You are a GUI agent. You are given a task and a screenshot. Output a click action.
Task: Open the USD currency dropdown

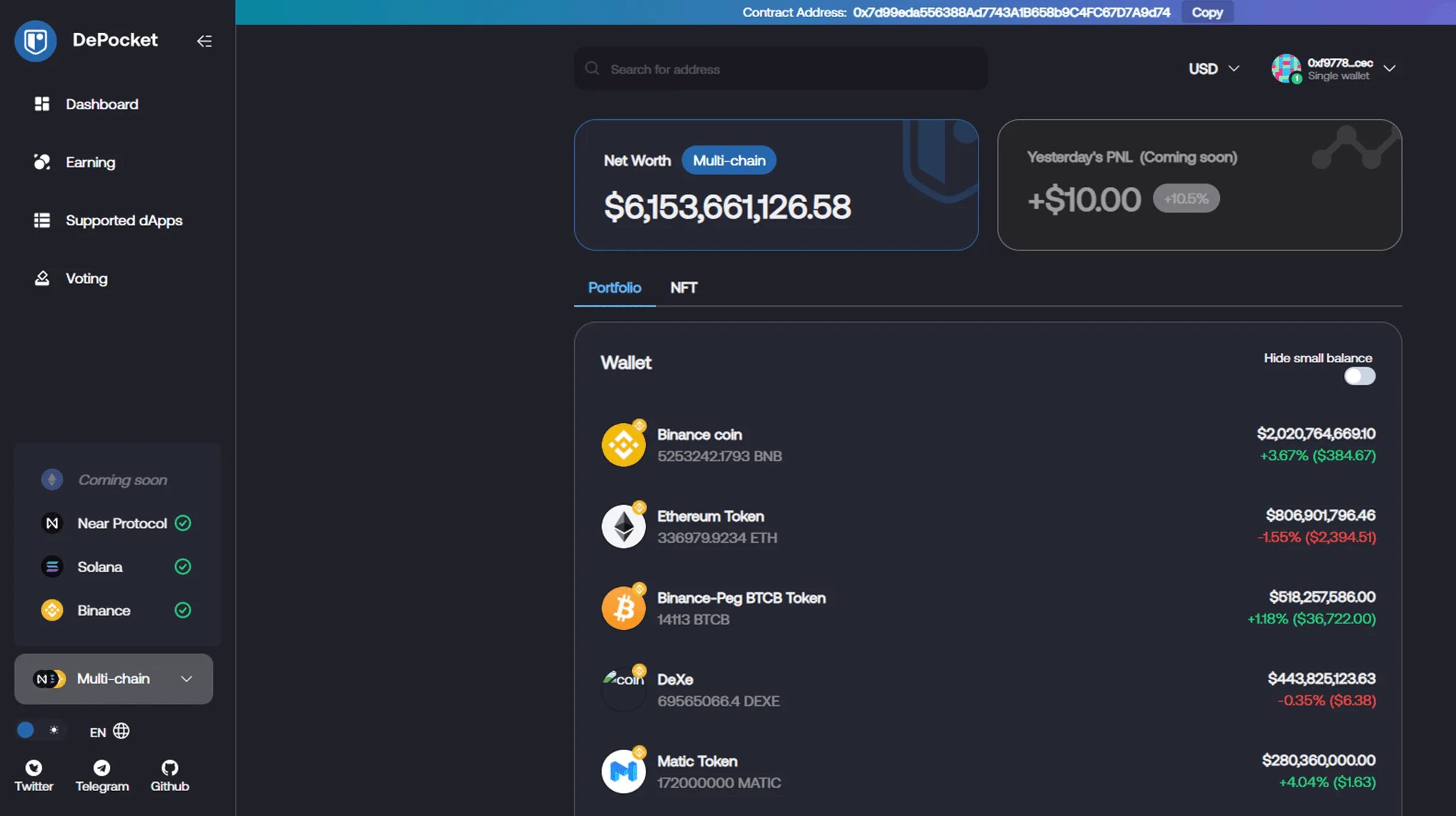click(1213, 69)
